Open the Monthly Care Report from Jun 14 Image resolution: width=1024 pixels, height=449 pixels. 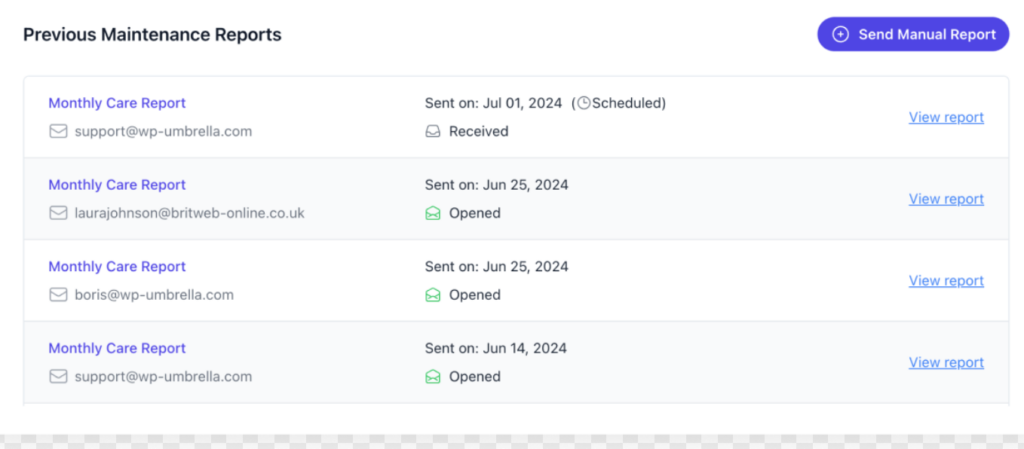(117, 349)
